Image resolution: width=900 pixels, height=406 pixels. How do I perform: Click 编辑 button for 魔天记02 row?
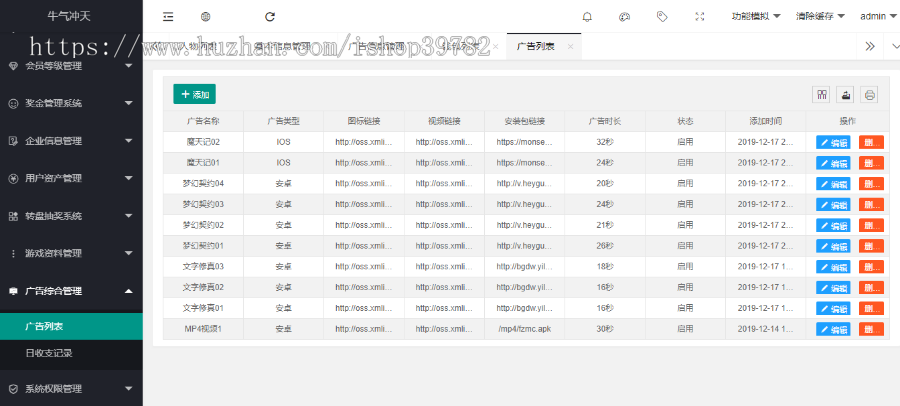833,142
